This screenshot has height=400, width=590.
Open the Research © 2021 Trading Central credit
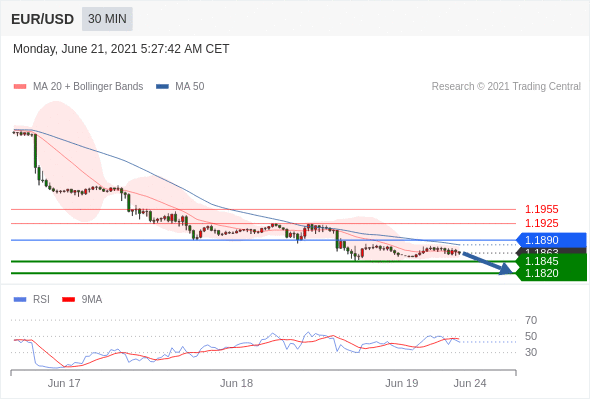506,87
